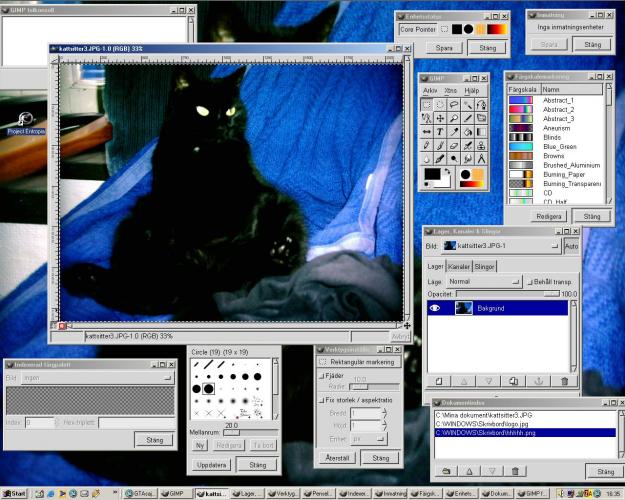Open the Arkiv menu in GIMP toolbox

click(x=430, y=90)
